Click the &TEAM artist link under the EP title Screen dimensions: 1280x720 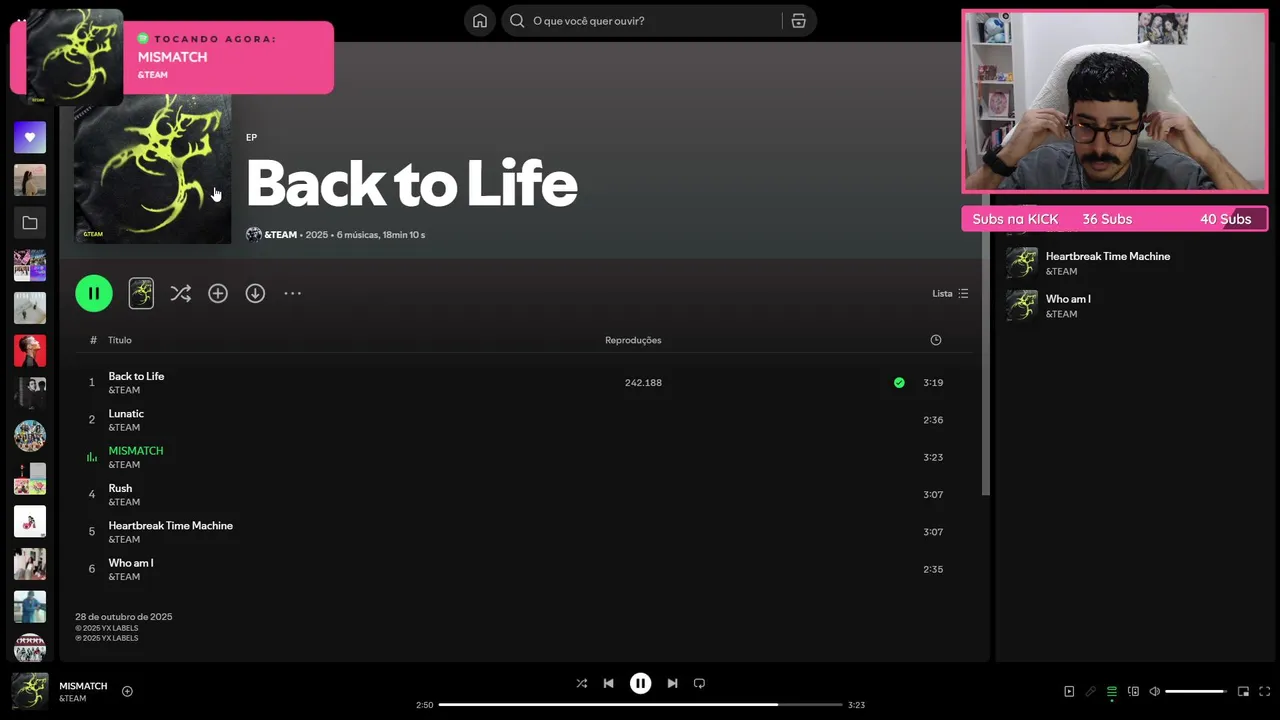point(280,235)
